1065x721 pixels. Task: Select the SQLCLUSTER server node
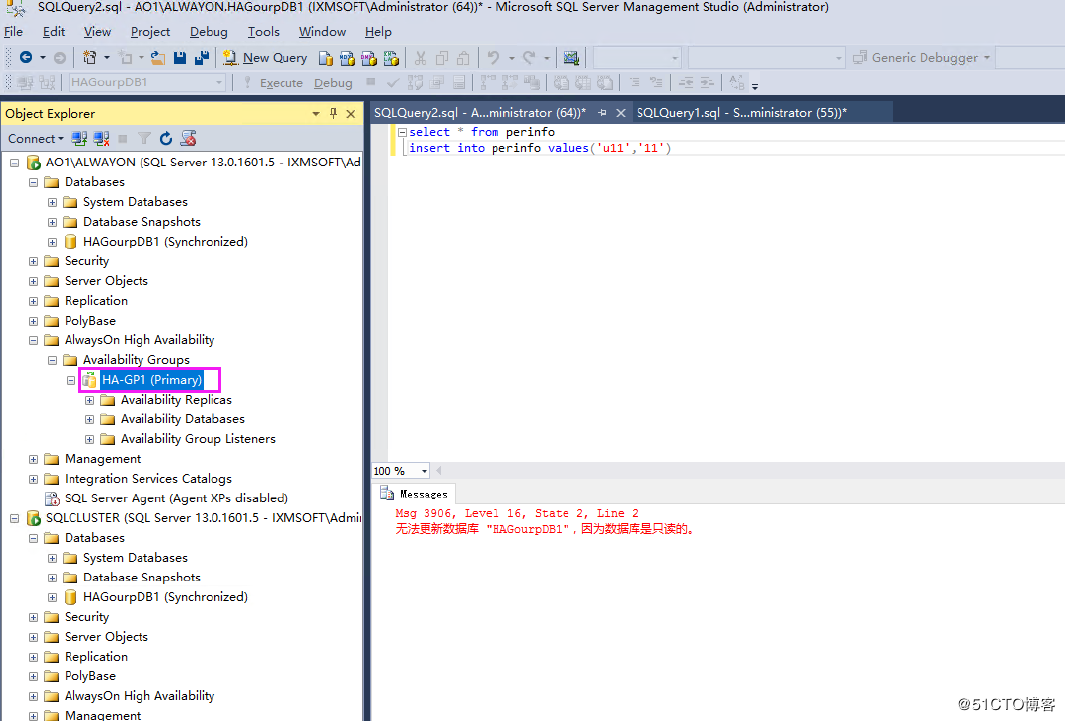click(x=202, y=518)
